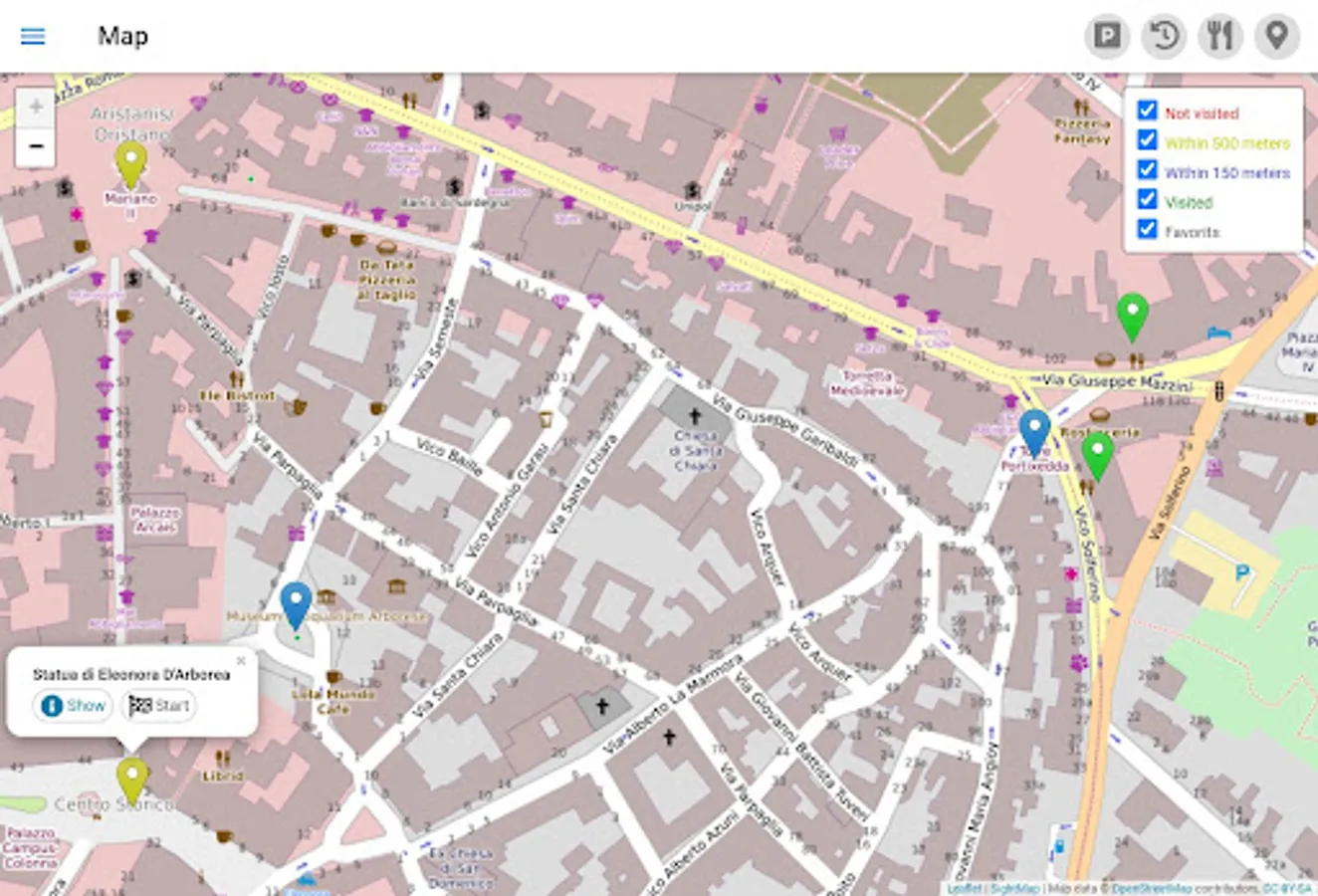The width and height of the screenshot is (1318, 896).
Task: Select the blue marker at Torre Portixedda
Action: click(1035, 434)
